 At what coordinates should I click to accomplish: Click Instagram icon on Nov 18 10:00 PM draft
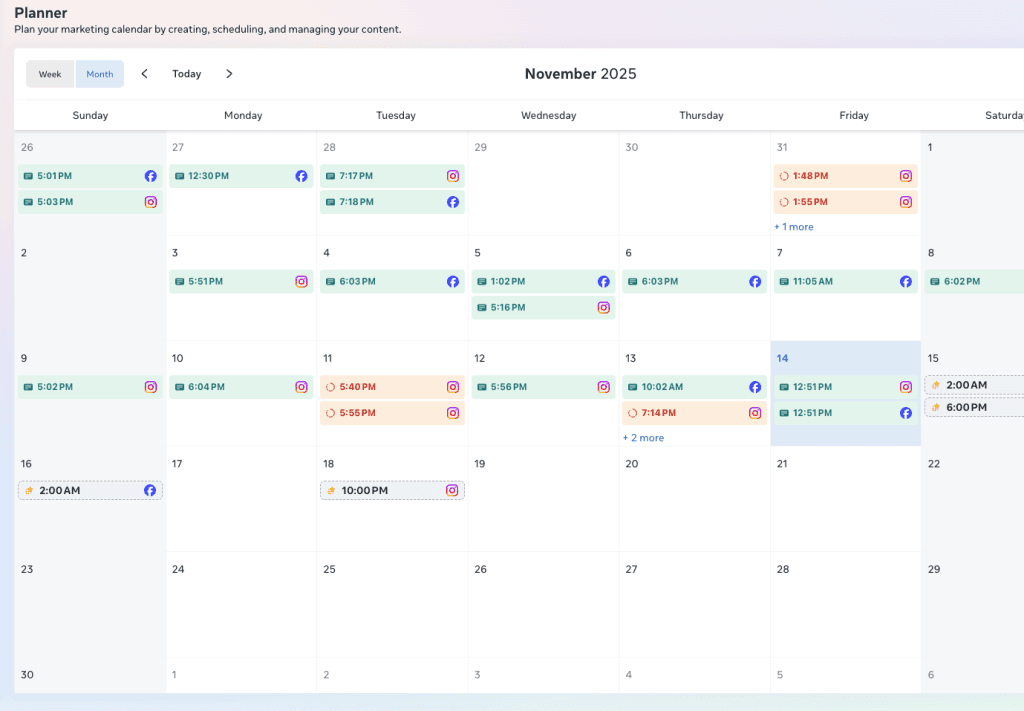coord(452,491)
